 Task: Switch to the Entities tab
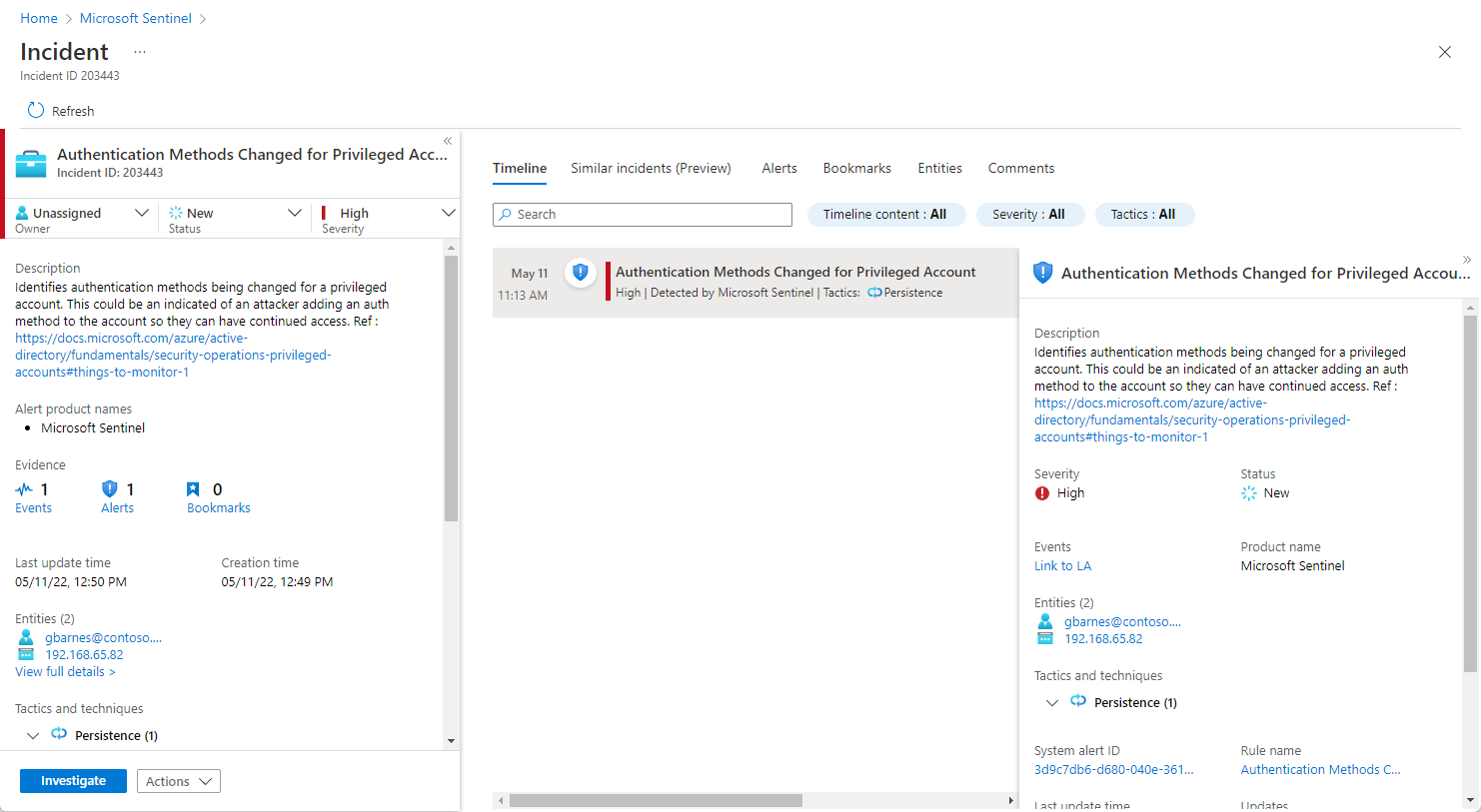[x=939, y=168]
